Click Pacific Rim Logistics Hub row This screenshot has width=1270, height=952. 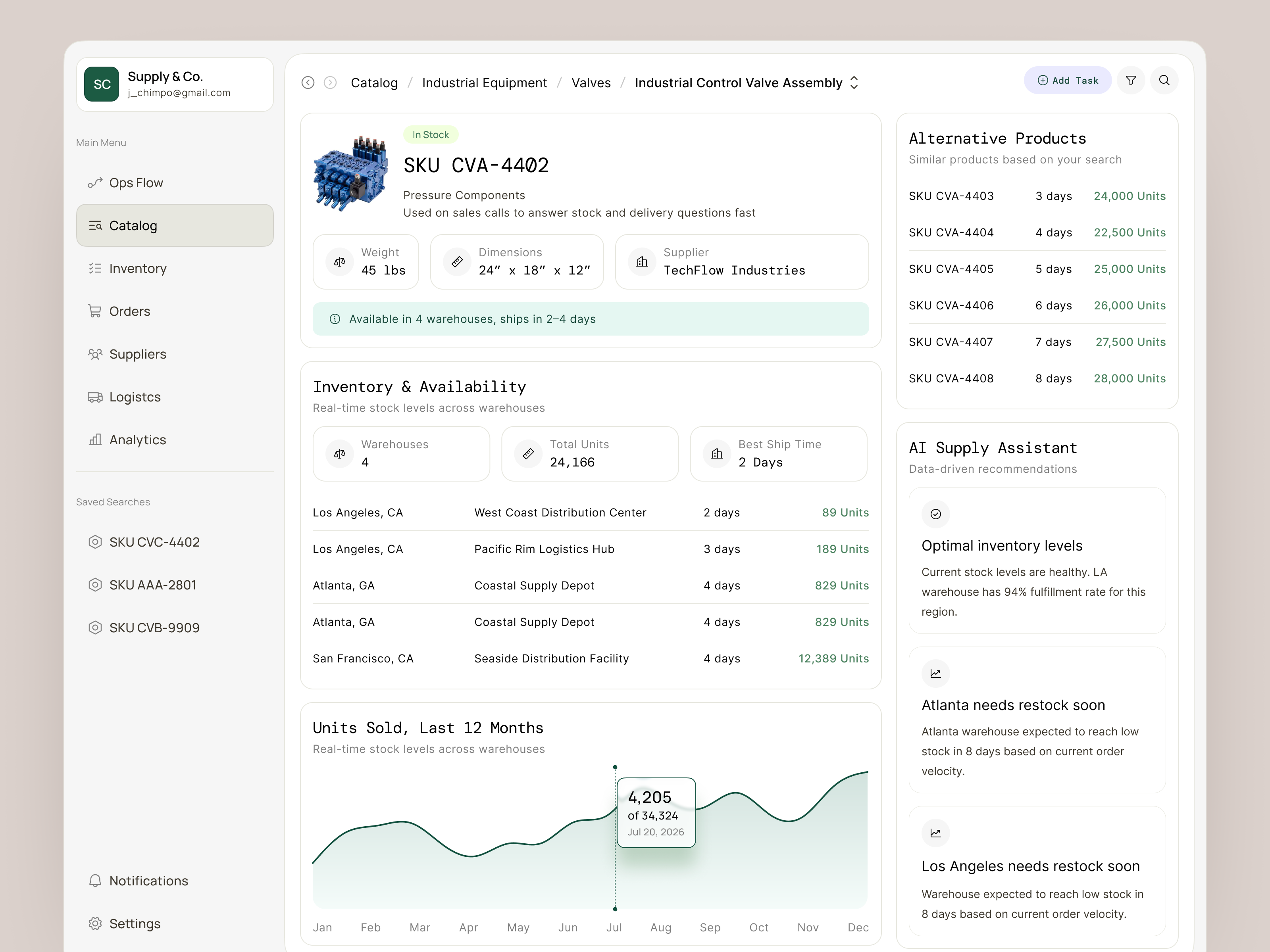pyautogui.click(x=591, y=549)
